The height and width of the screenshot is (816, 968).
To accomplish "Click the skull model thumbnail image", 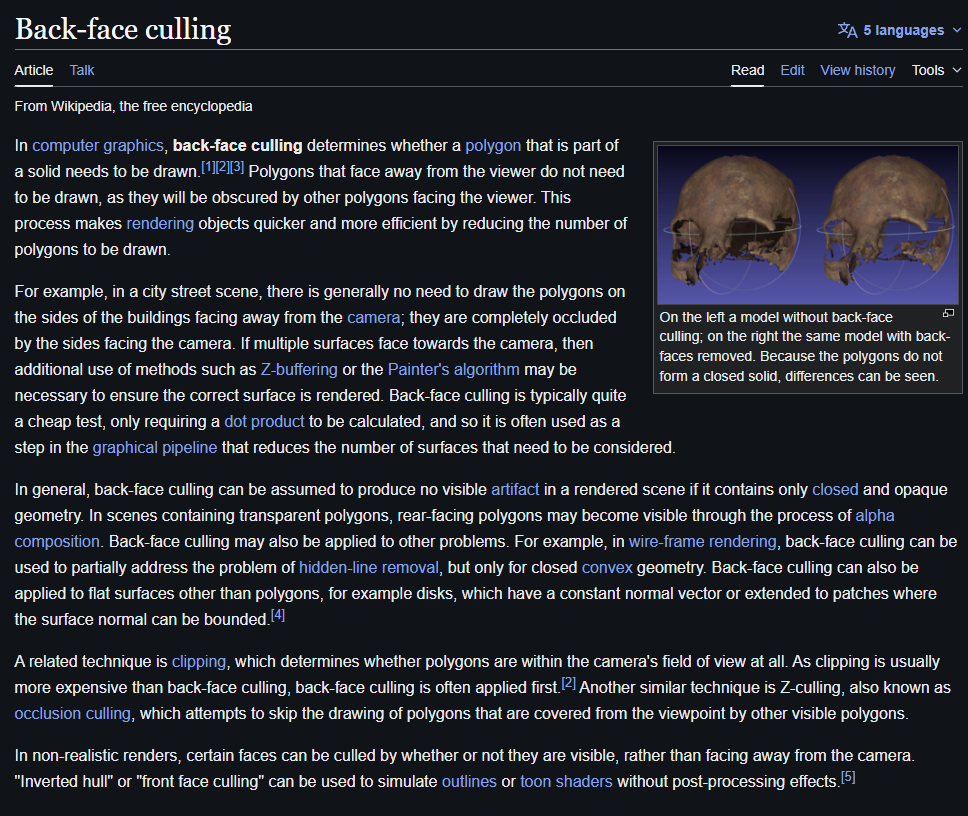I will click(x=807, y=222).
